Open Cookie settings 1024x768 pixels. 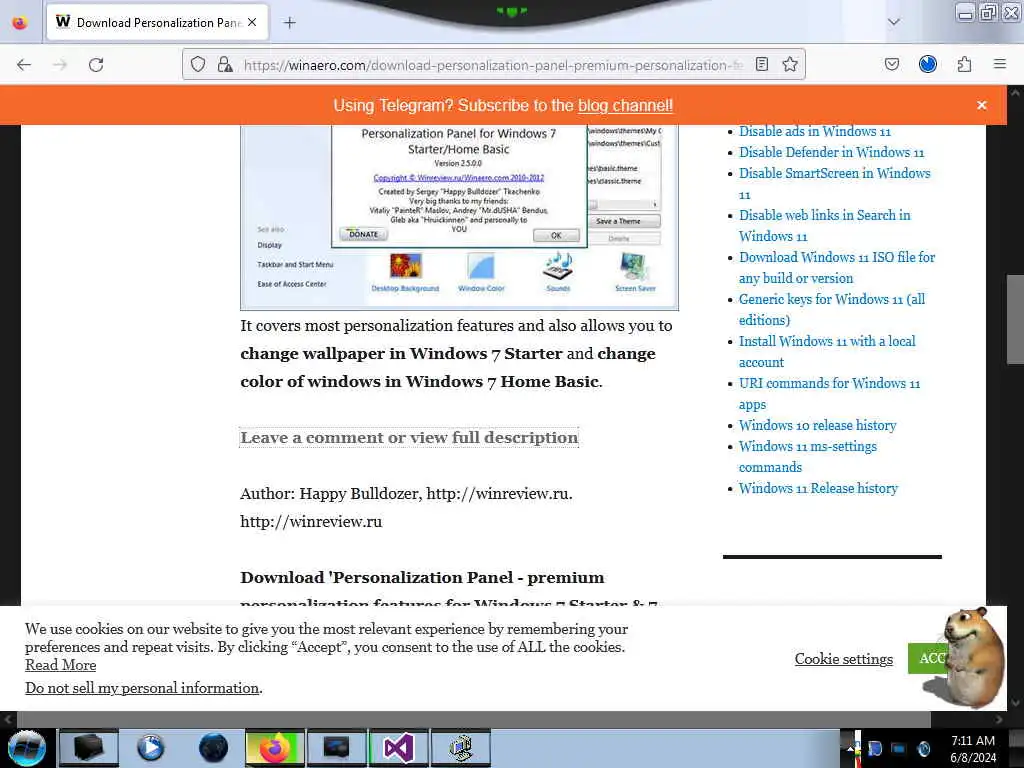click(x=843, y=659)
